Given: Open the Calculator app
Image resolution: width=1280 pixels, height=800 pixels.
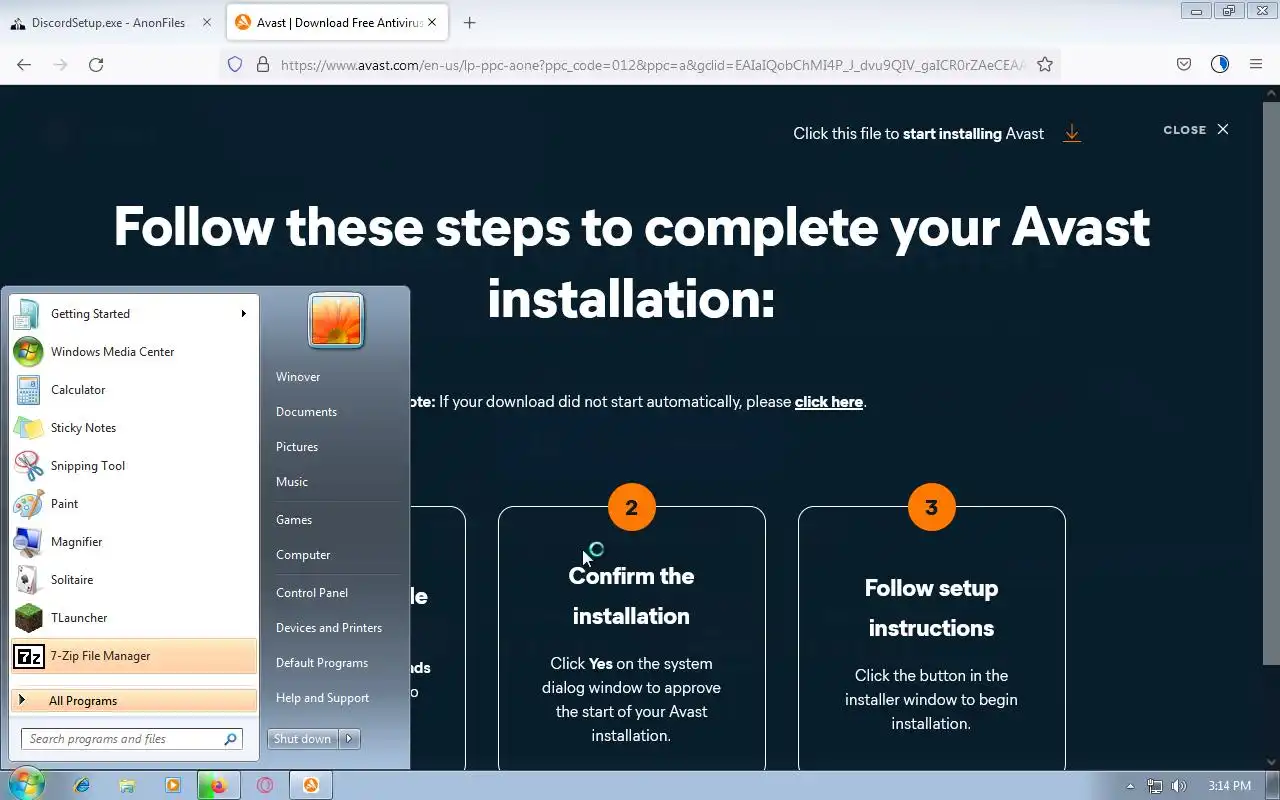Looking at the screenshot, I should (133, 390).
